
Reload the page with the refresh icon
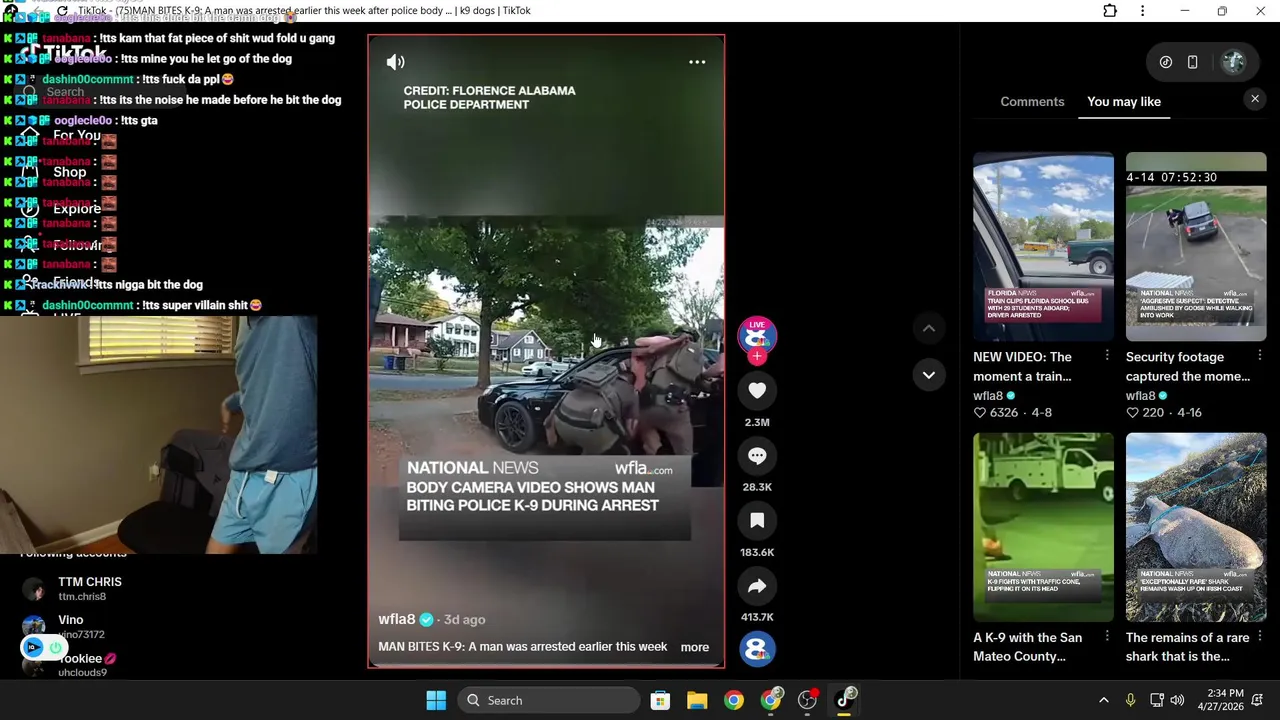[x=62, y=11]
